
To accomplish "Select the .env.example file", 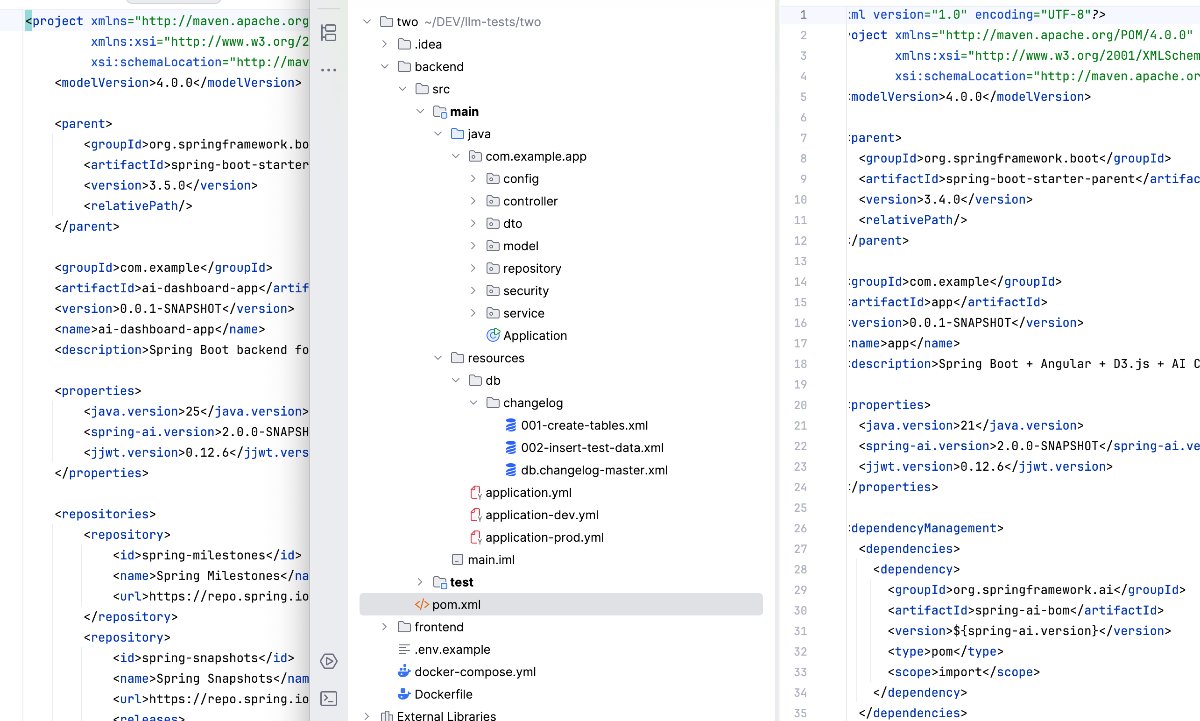I will tap(452, 650).
